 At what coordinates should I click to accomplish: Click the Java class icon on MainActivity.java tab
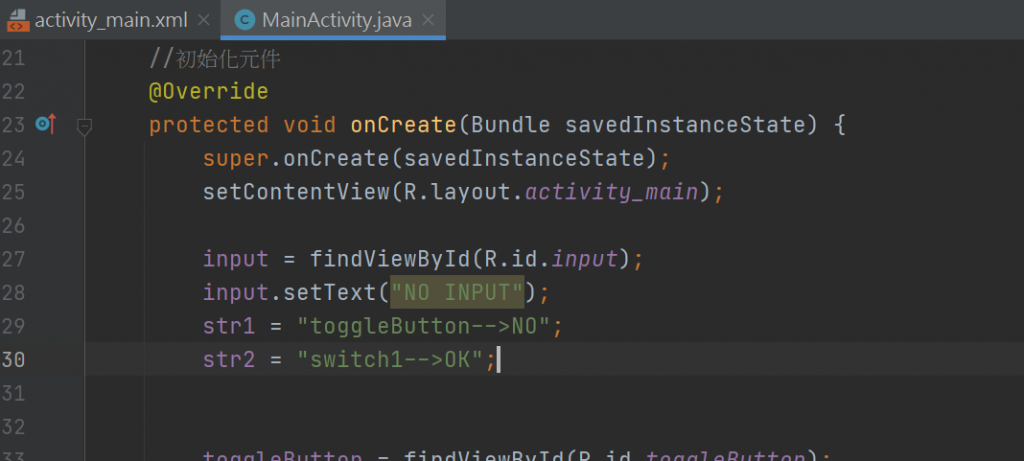point(245,20)
